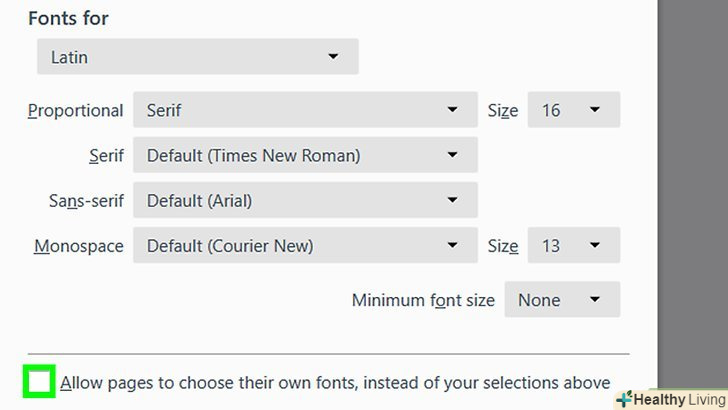Screen dimensions: 728x410
Task: Expand the Proportional font type dropdown
Action: point(305,110)
